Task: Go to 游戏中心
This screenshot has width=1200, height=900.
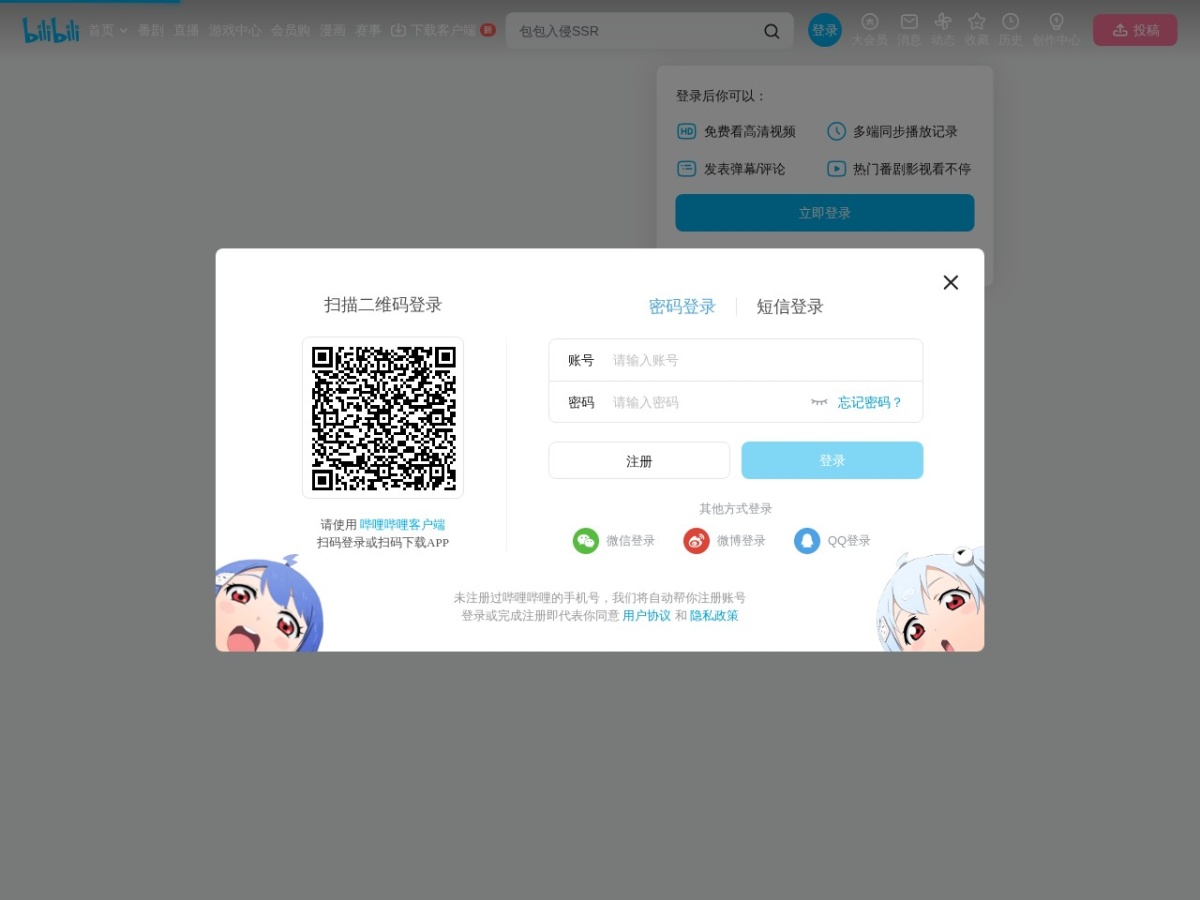Action: (235, 31)
